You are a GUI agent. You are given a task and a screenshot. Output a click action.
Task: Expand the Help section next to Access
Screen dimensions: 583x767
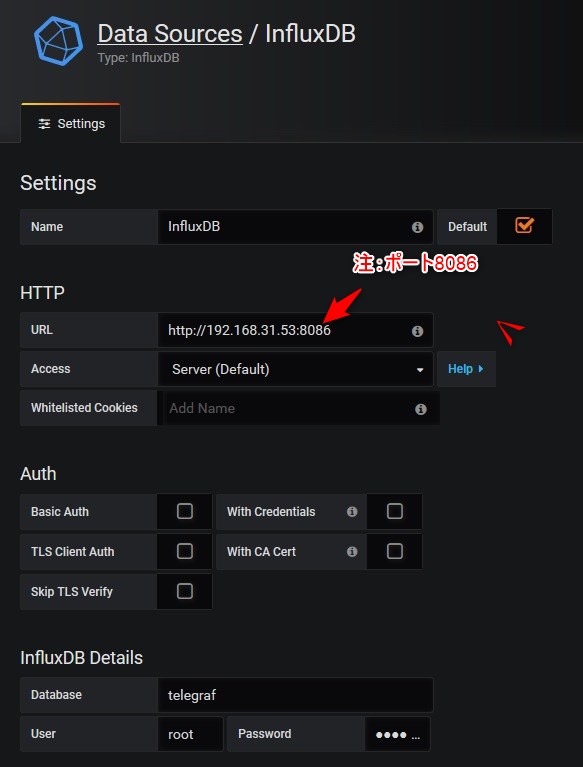coord(466,369)
